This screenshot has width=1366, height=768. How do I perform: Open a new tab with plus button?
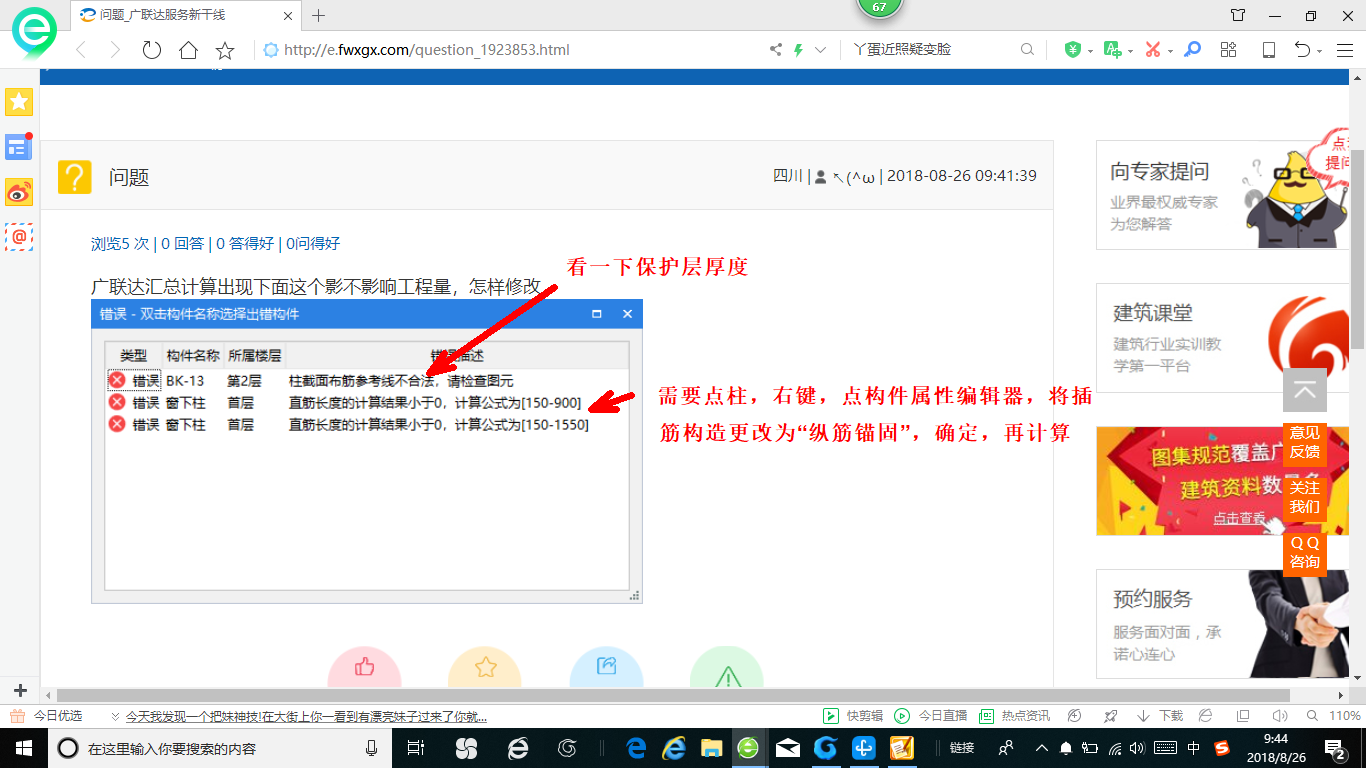pos(319,15)
